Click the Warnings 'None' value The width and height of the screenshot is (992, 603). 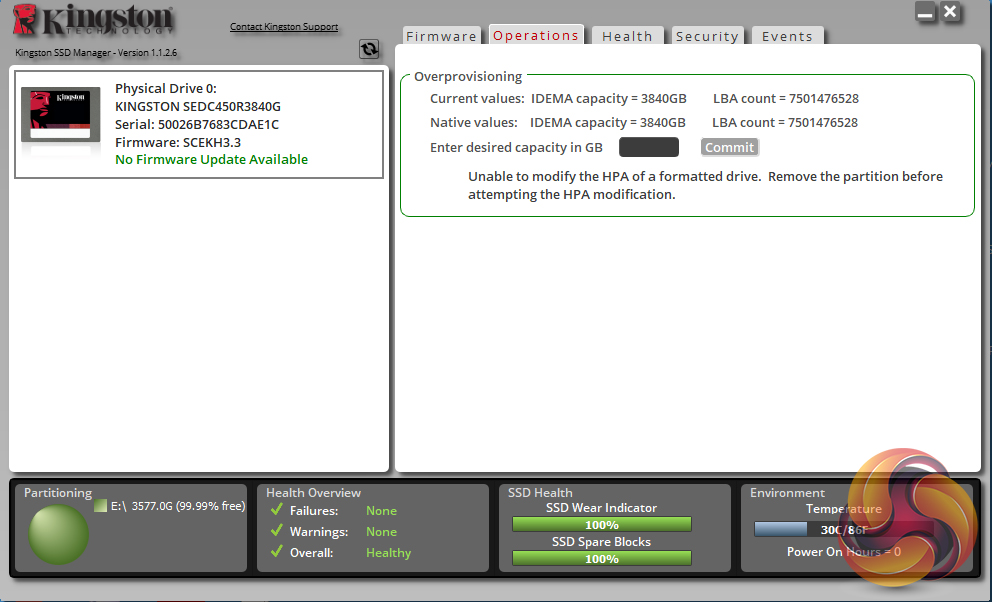click(381, 532)
